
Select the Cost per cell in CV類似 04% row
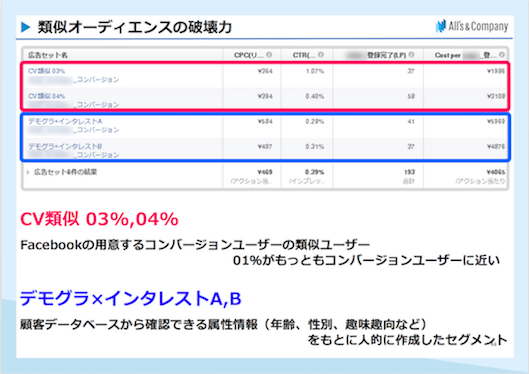496,96
